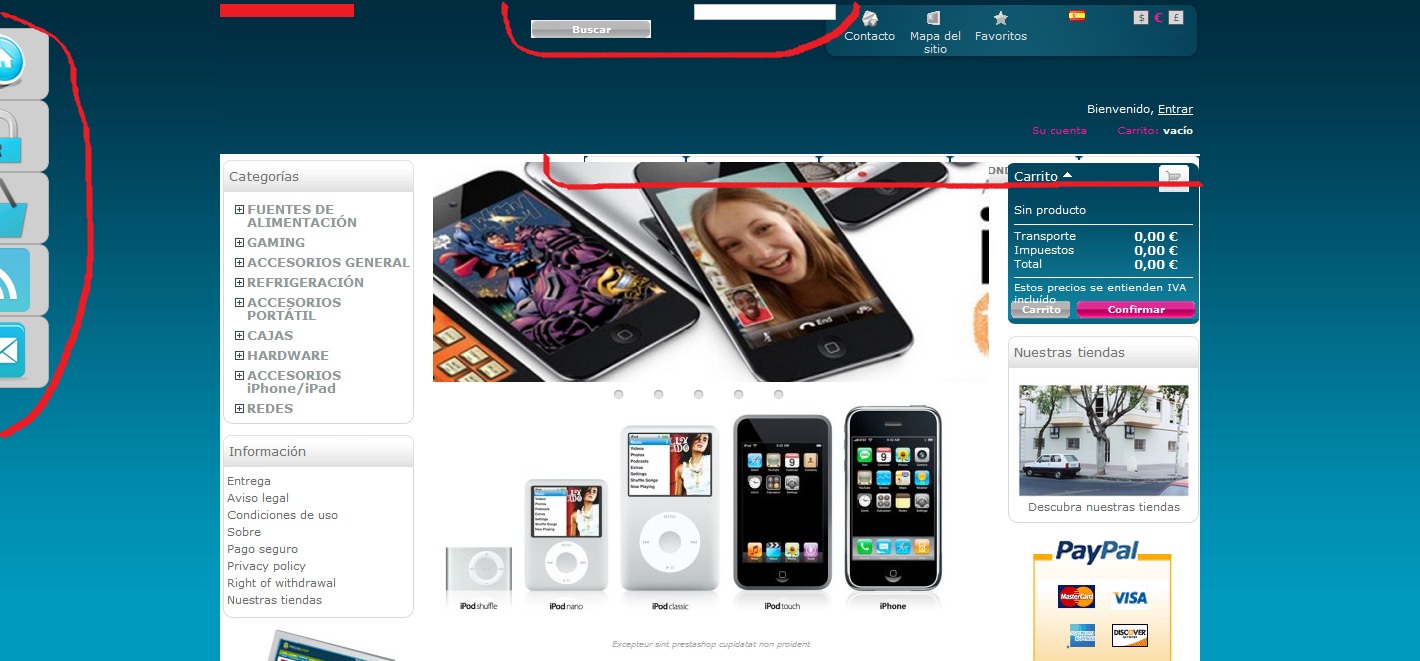Expand the HARDWARE category
Image resolution: width=1420 pixels, height=661 pixels.
pos(239,355)
